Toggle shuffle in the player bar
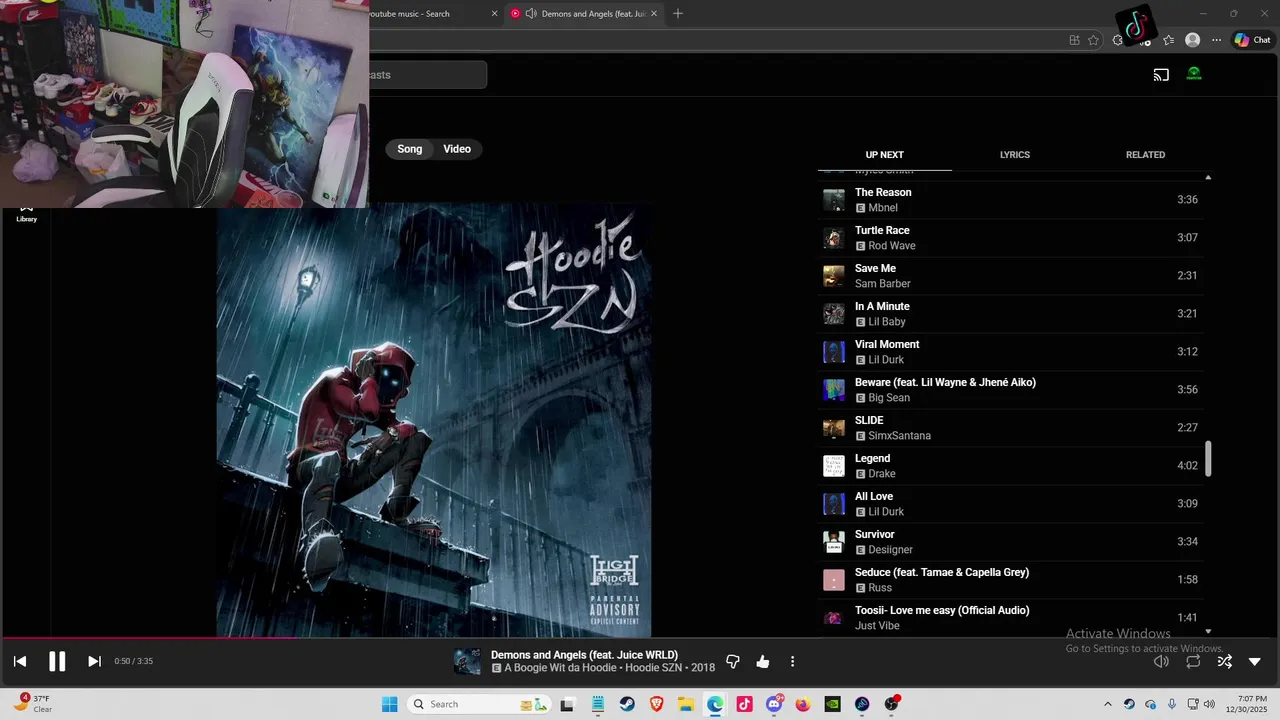1280x720 pixels. 1224,661
